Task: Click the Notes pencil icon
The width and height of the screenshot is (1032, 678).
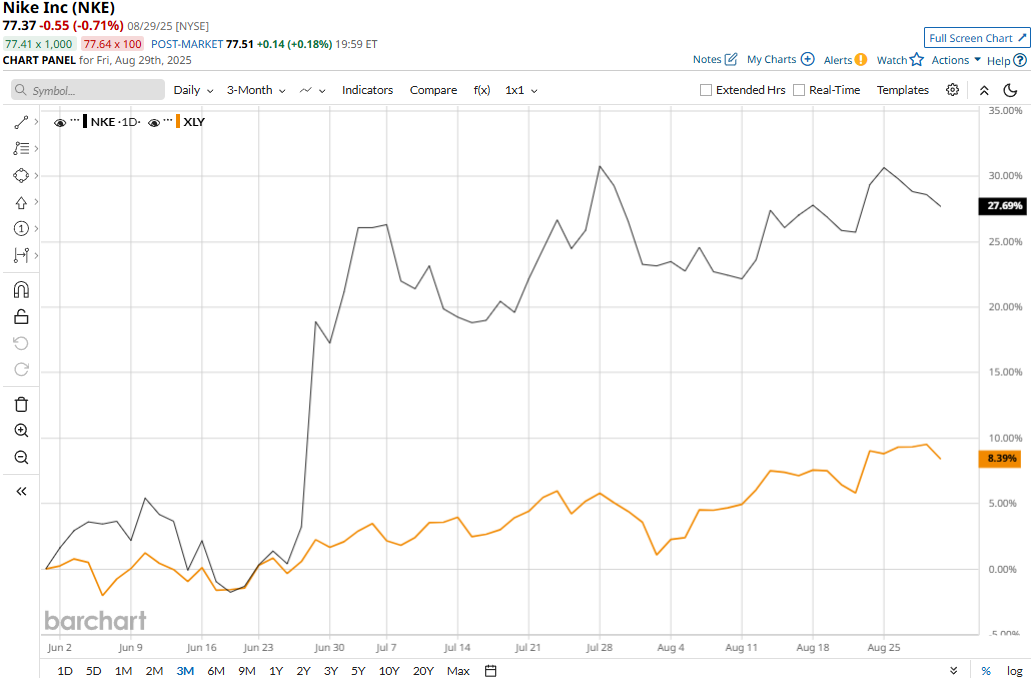Action: point(731,59)
